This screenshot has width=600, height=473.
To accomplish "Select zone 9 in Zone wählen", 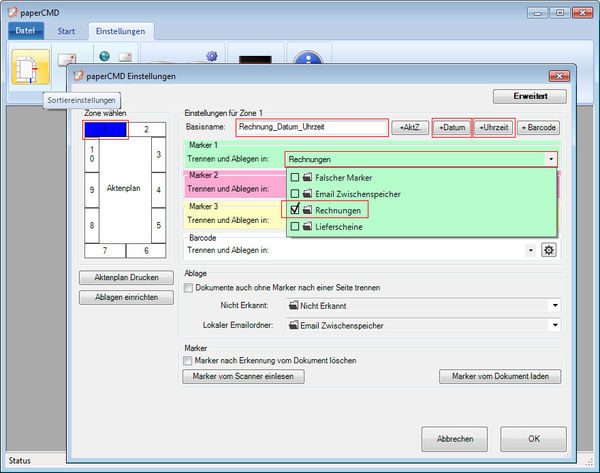I will (92, 190).
